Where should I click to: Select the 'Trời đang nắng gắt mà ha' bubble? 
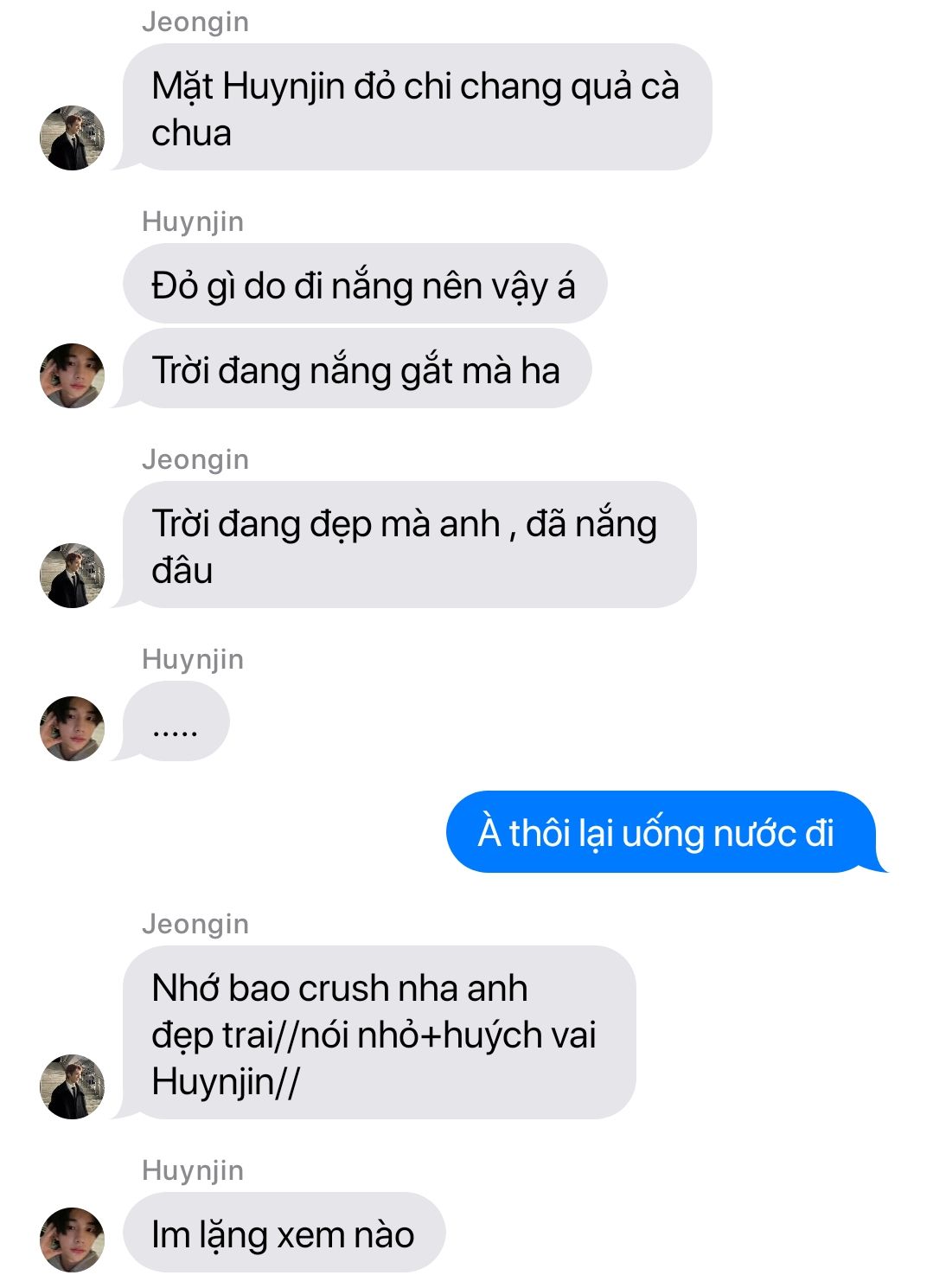357,368
